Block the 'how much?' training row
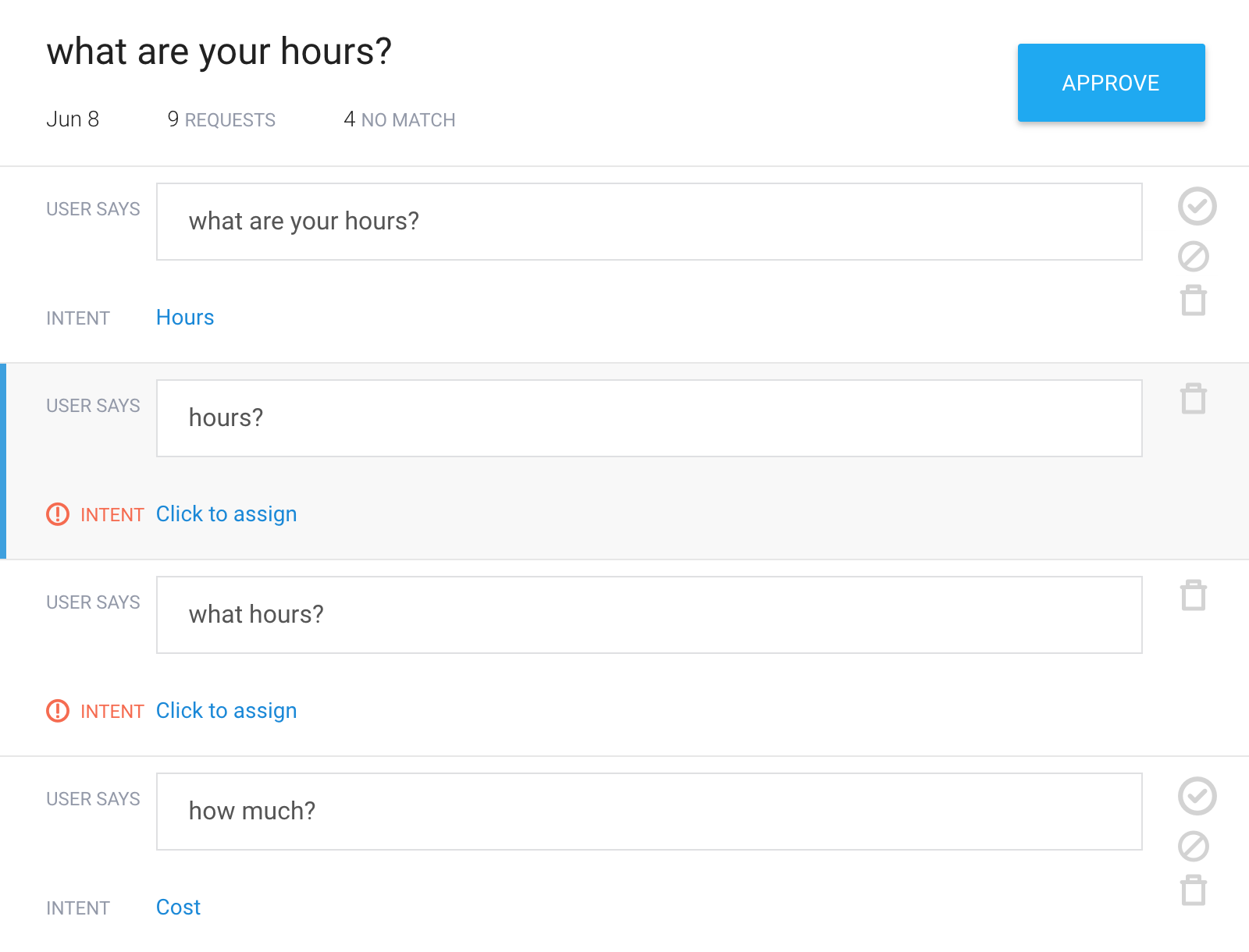 1194,847
